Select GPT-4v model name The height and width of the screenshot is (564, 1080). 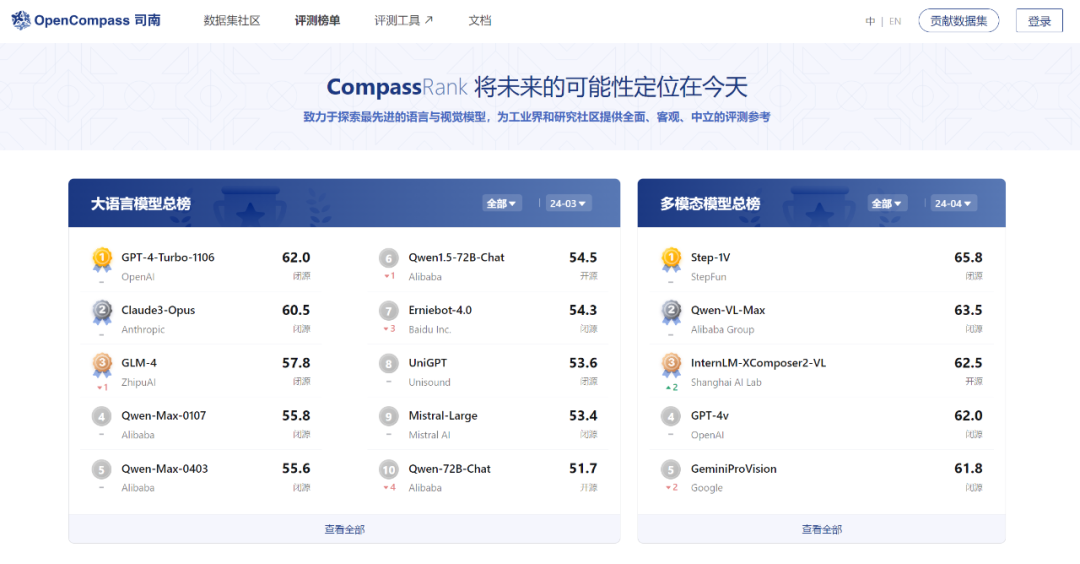(710, 416)
